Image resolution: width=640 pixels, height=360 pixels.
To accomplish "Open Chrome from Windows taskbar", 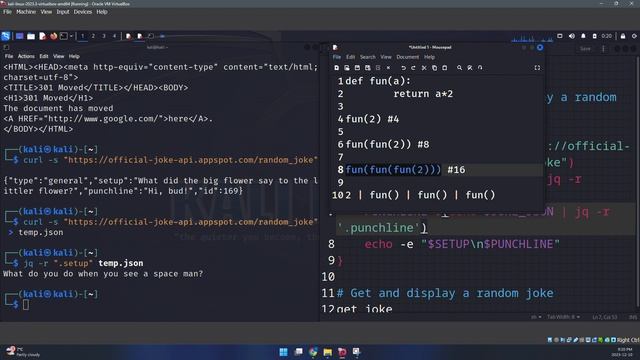I will click(x=313, y=352).
